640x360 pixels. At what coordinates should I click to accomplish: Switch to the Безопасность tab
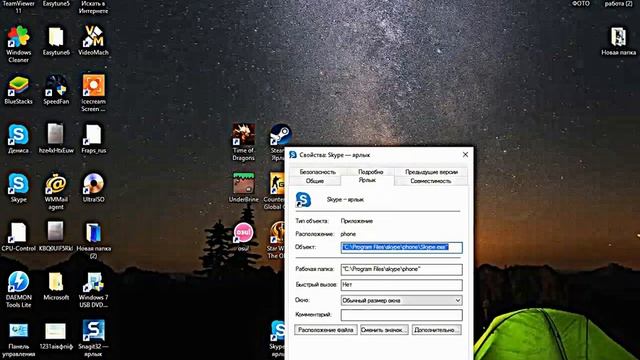point(318,172)
